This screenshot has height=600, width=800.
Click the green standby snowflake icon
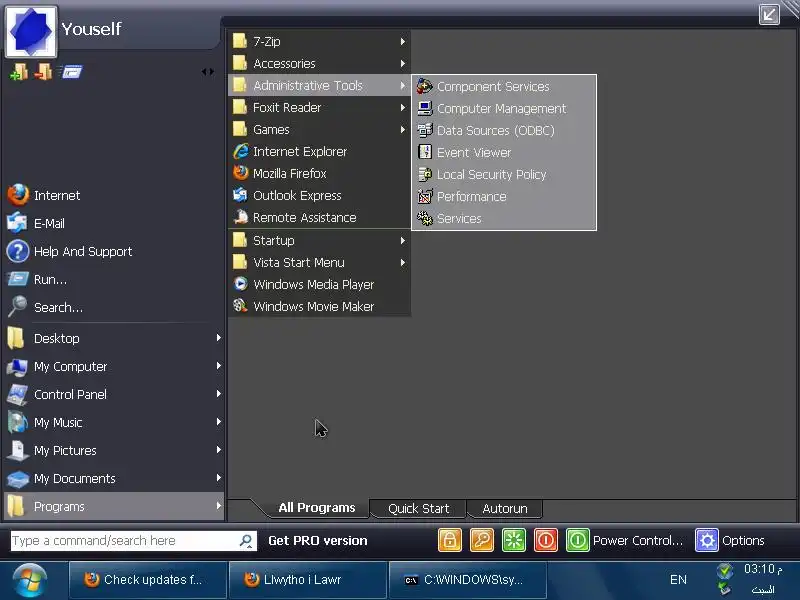[514, 540]
